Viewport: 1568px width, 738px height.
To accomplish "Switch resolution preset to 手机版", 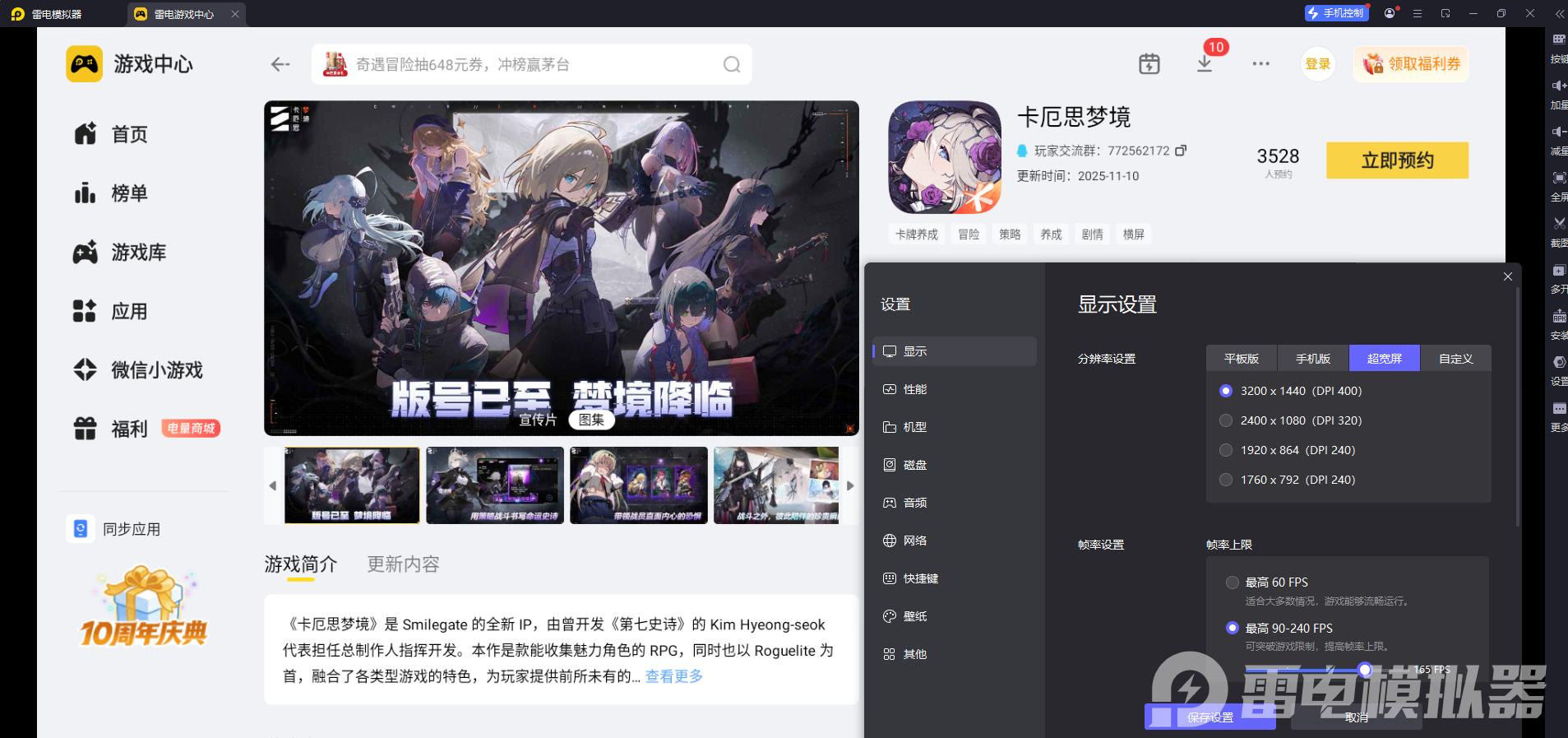I will click(1313, 359).
